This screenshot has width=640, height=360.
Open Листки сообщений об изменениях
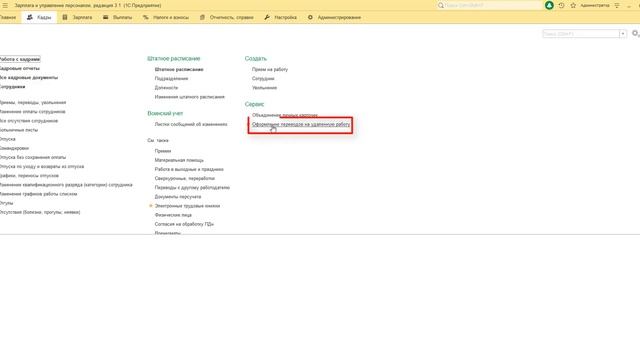[x=191, y=124]
